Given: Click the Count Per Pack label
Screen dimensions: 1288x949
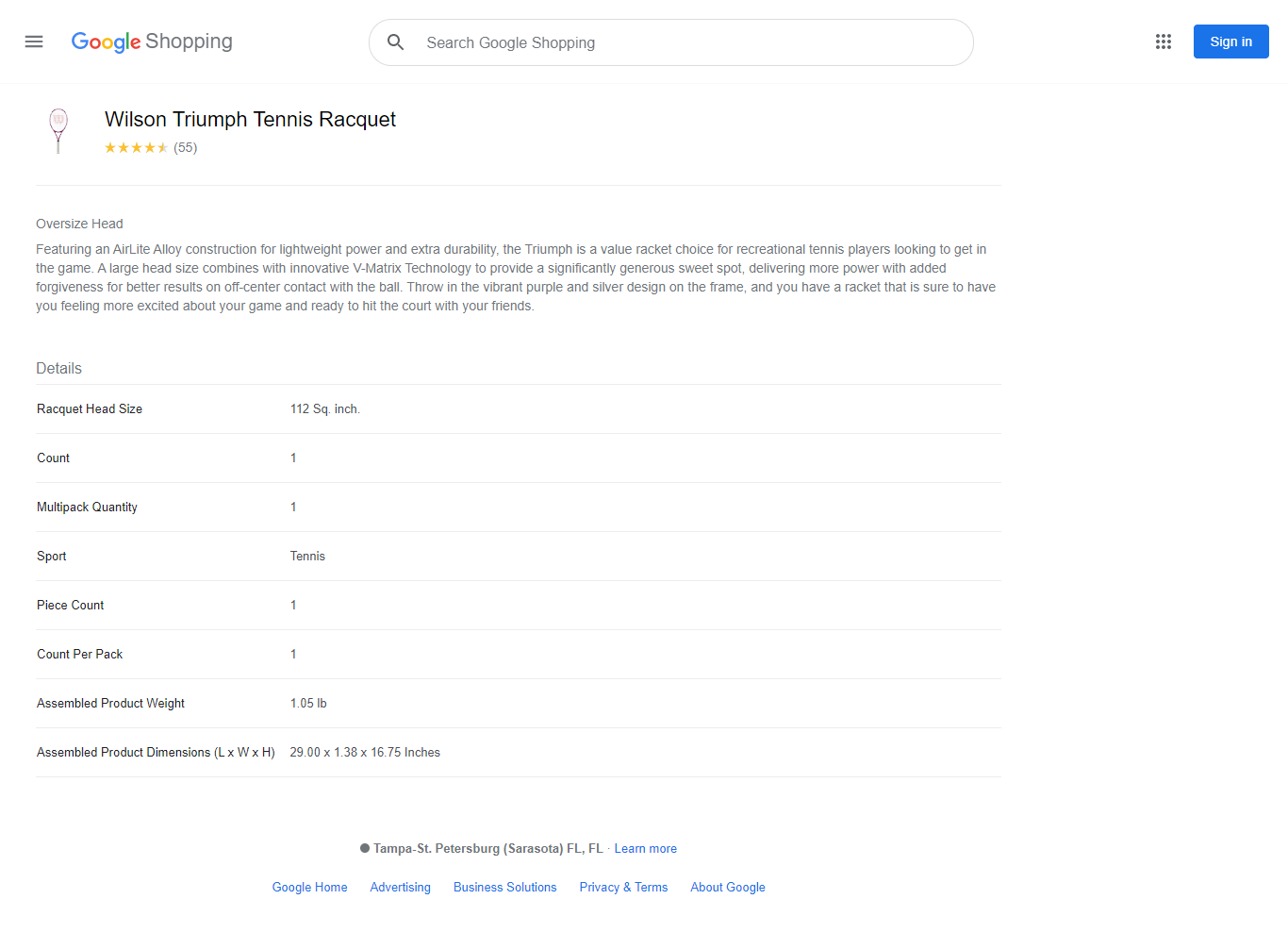Looking at the screenshot, I should 79,655.
